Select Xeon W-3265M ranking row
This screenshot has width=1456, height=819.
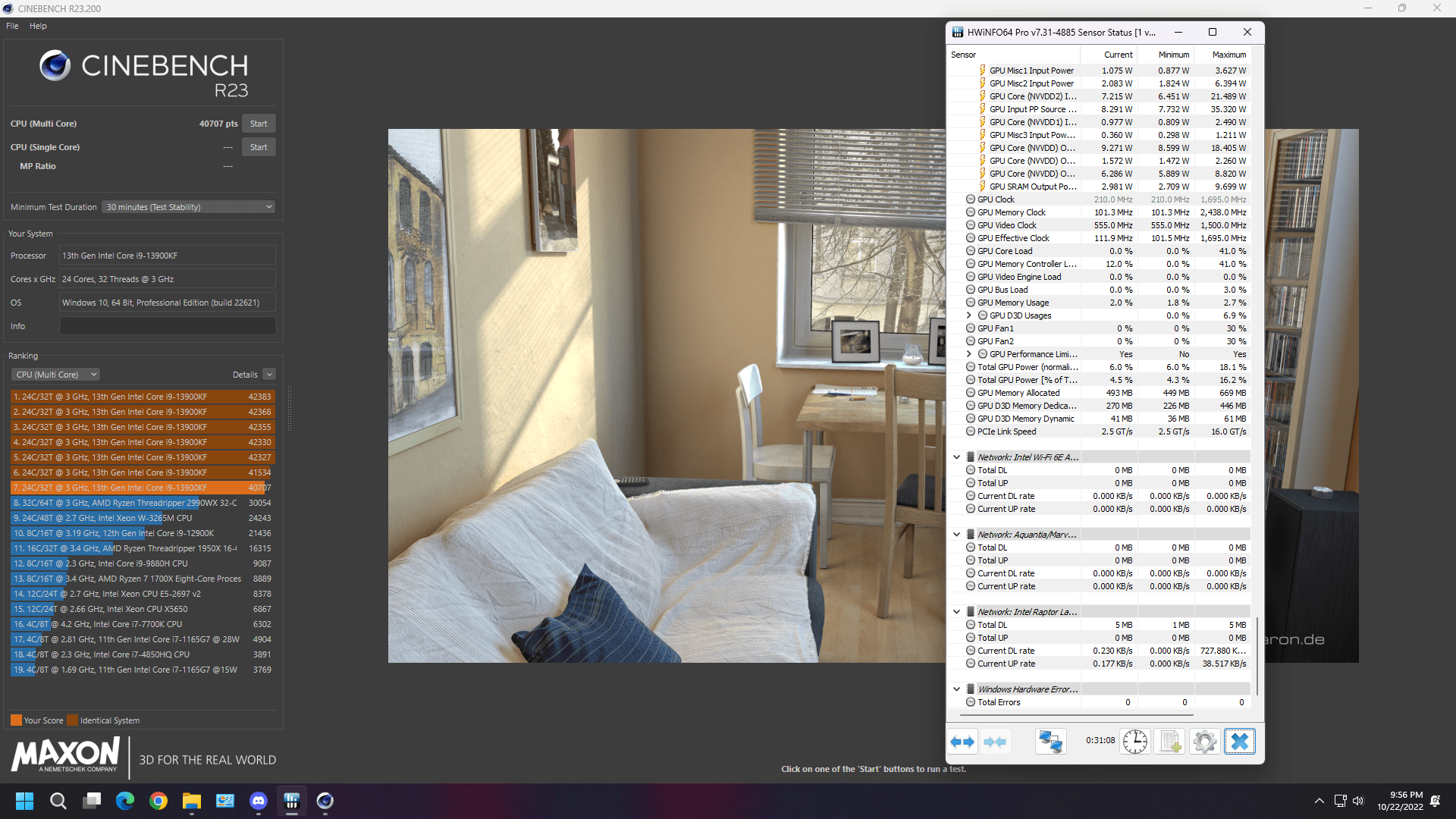pos(143,518)
